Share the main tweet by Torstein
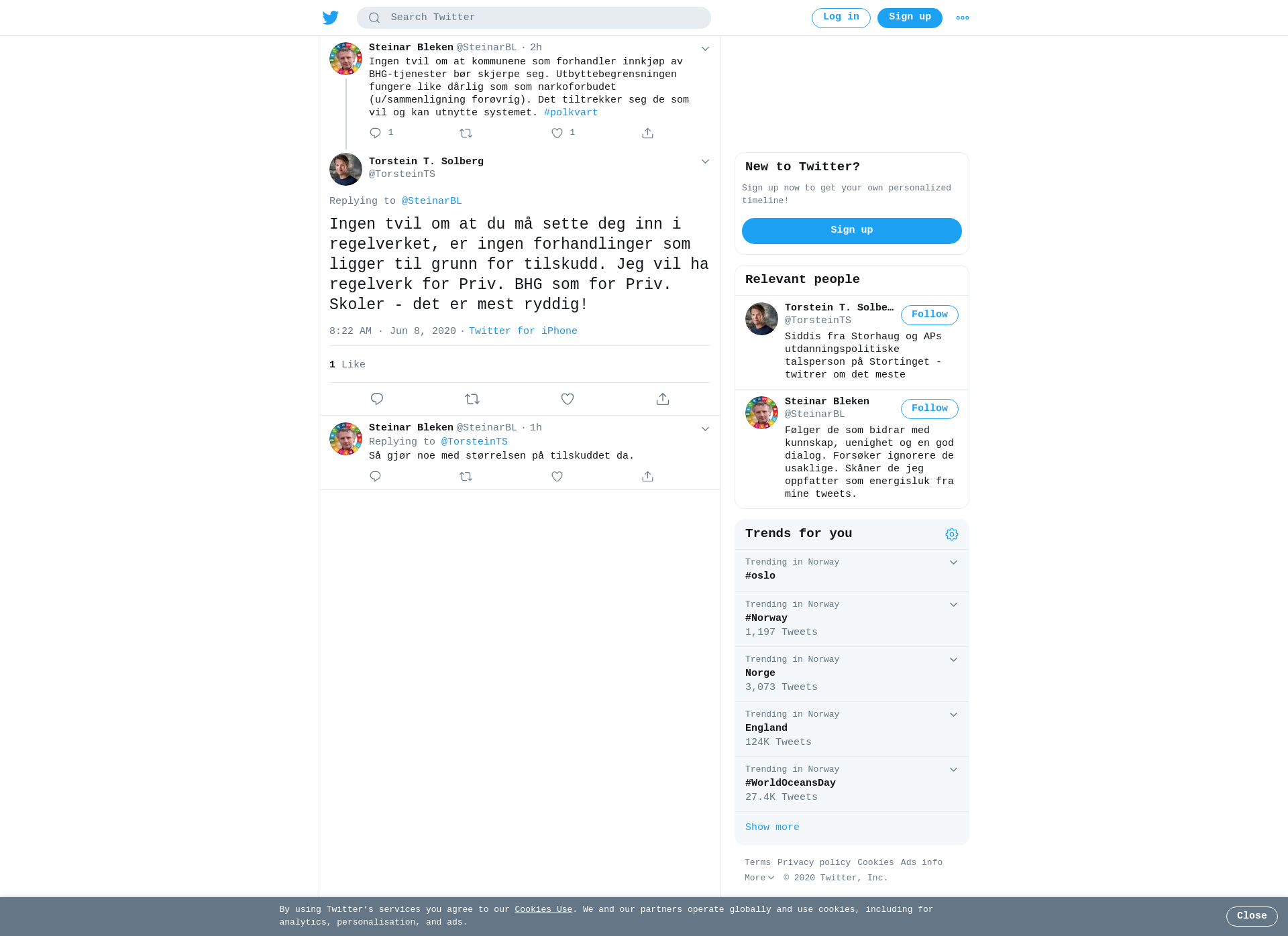1288x936 pixels. (663, 399)
